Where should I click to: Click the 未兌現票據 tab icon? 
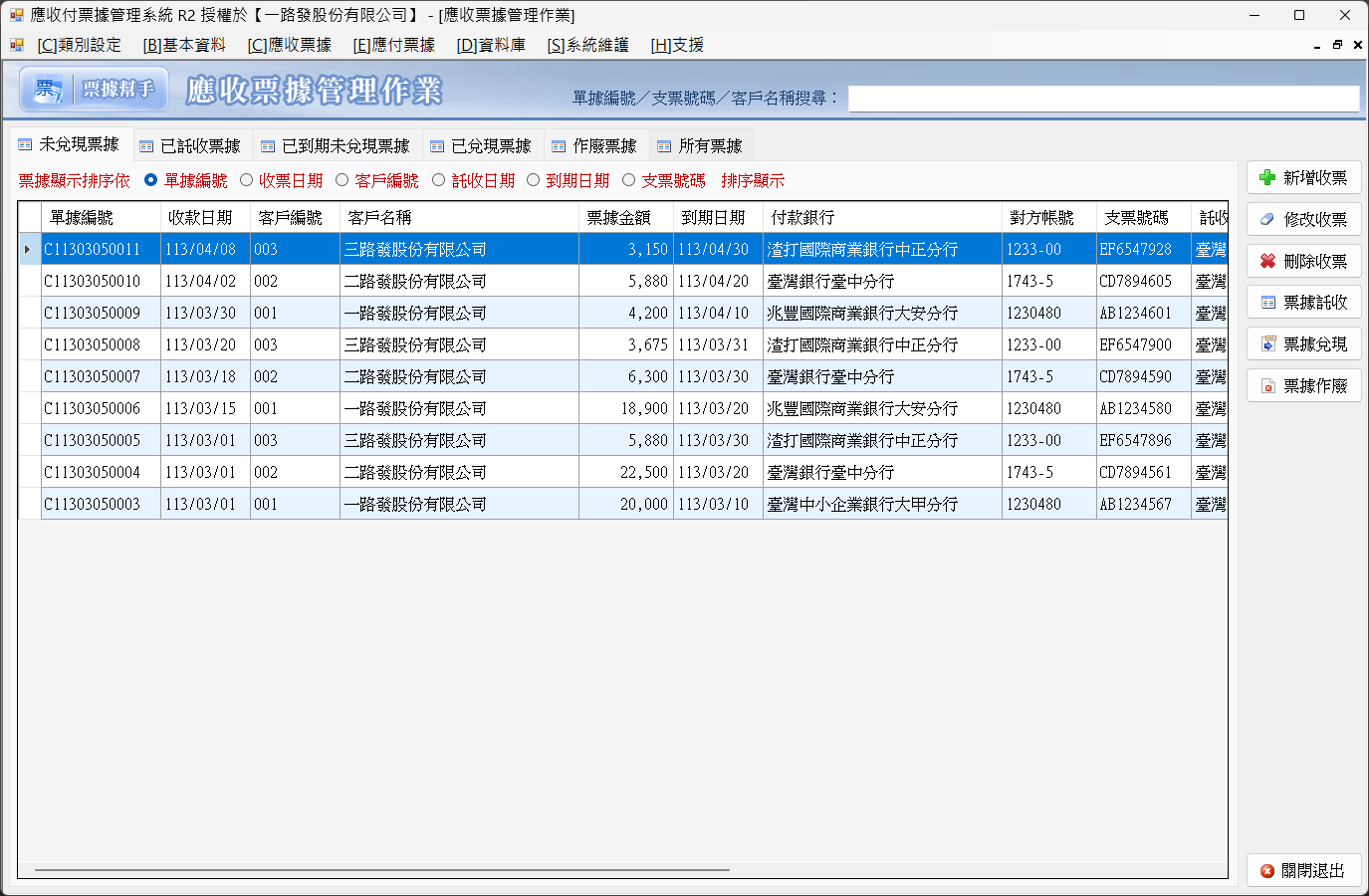25,145
